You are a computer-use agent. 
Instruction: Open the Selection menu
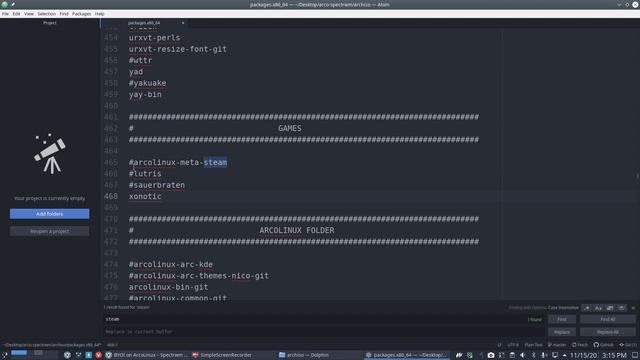(47, 14)
